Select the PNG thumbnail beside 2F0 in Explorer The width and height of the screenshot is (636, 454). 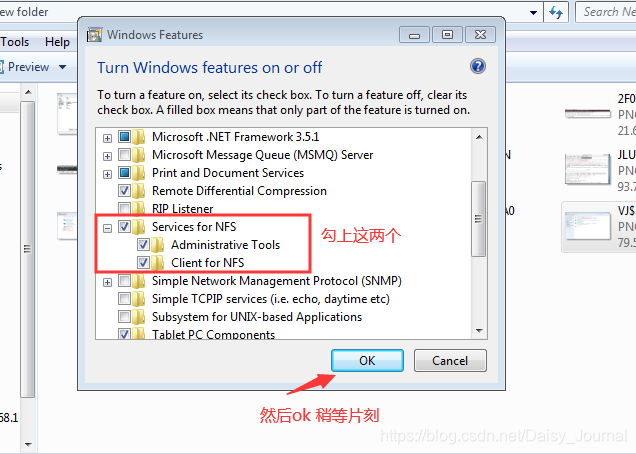tap(587, 114)
